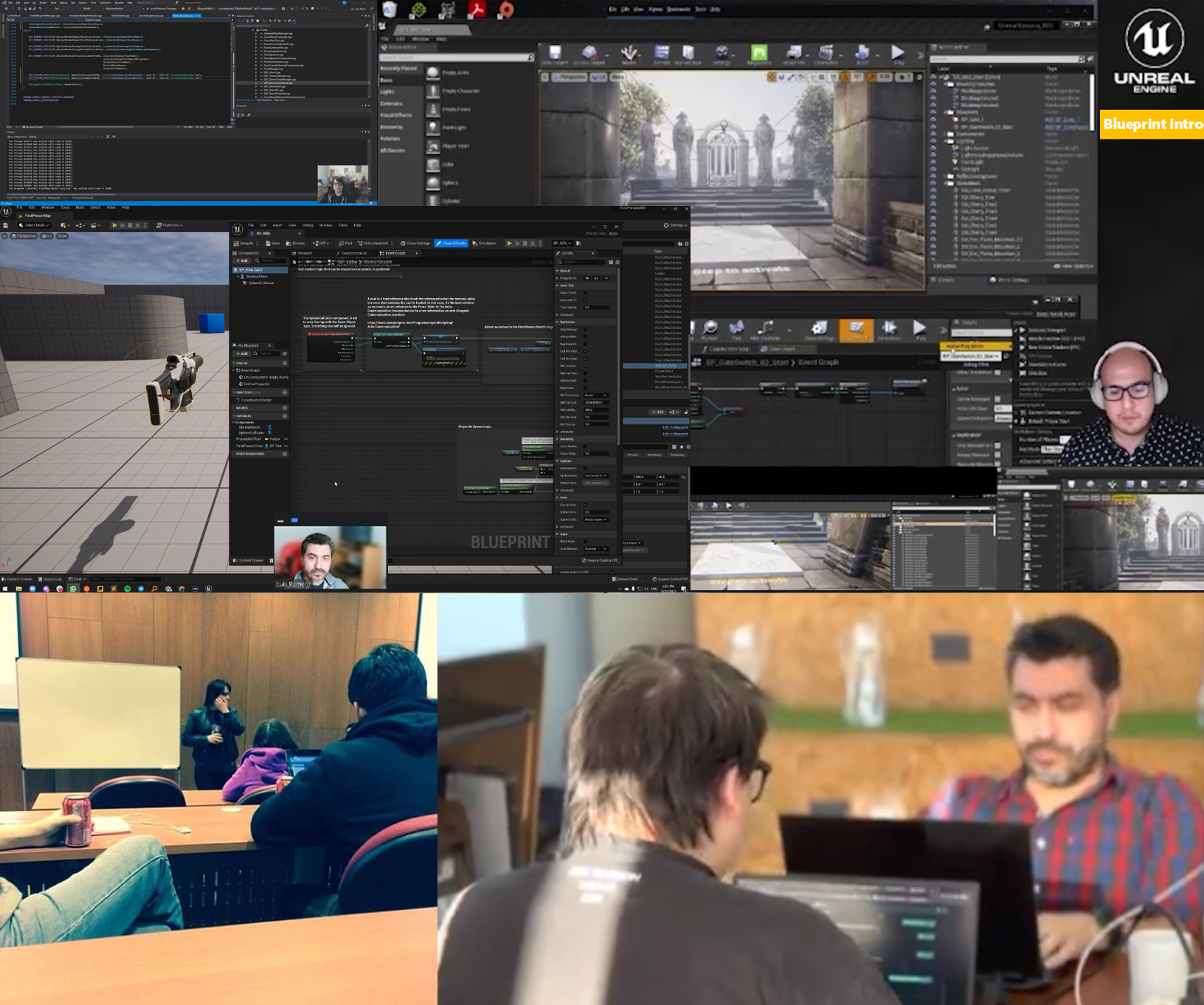Open the Debug menu in blueprint editor

tap(308, 225)
